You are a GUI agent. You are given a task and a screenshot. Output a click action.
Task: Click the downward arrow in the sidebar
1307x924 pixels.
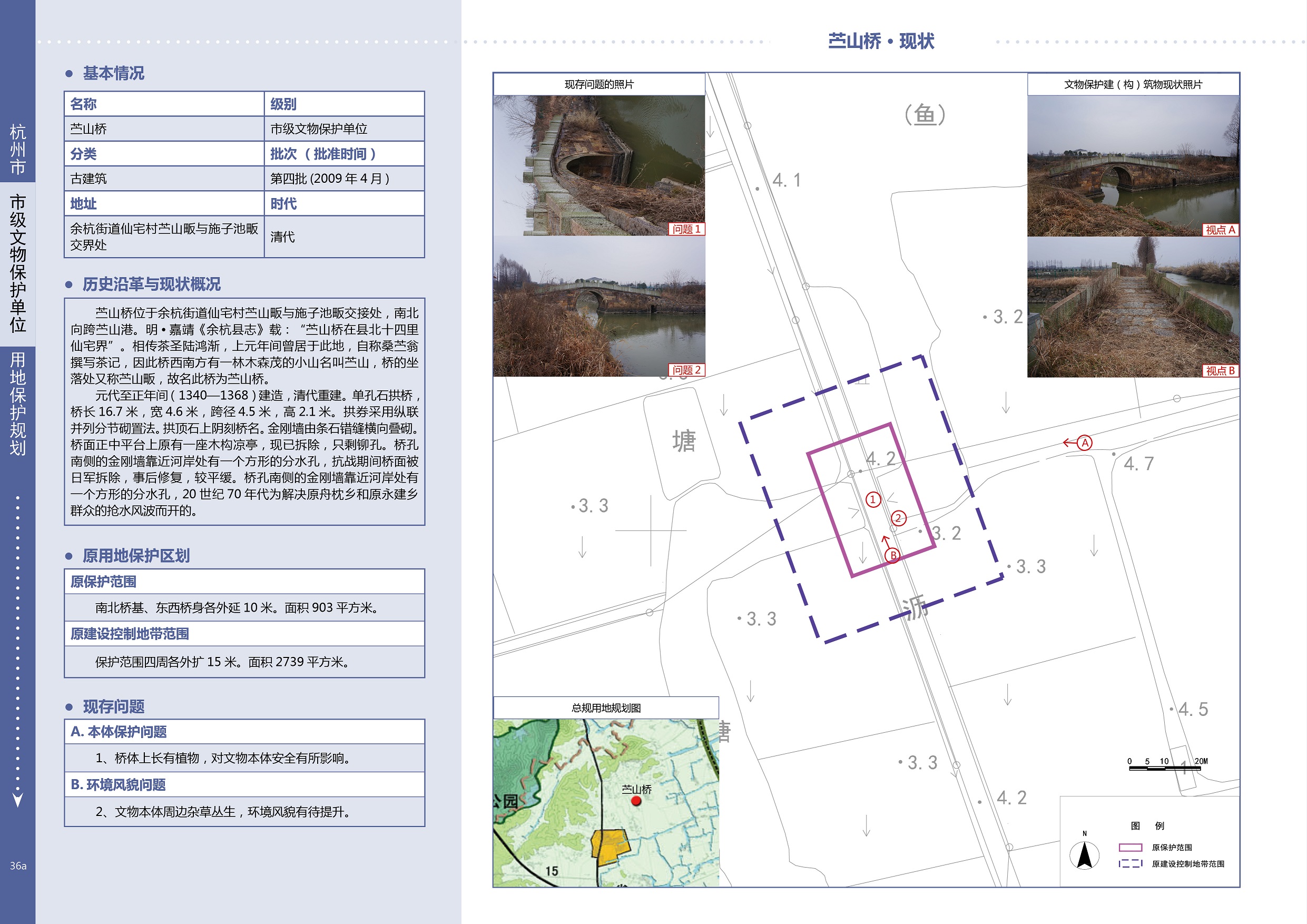17,799
